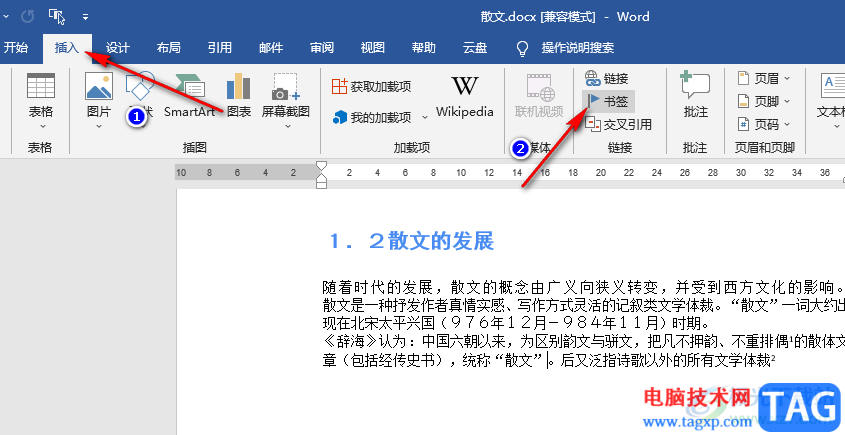Click 获取加载项 to get add-ins

click(371, 86)
